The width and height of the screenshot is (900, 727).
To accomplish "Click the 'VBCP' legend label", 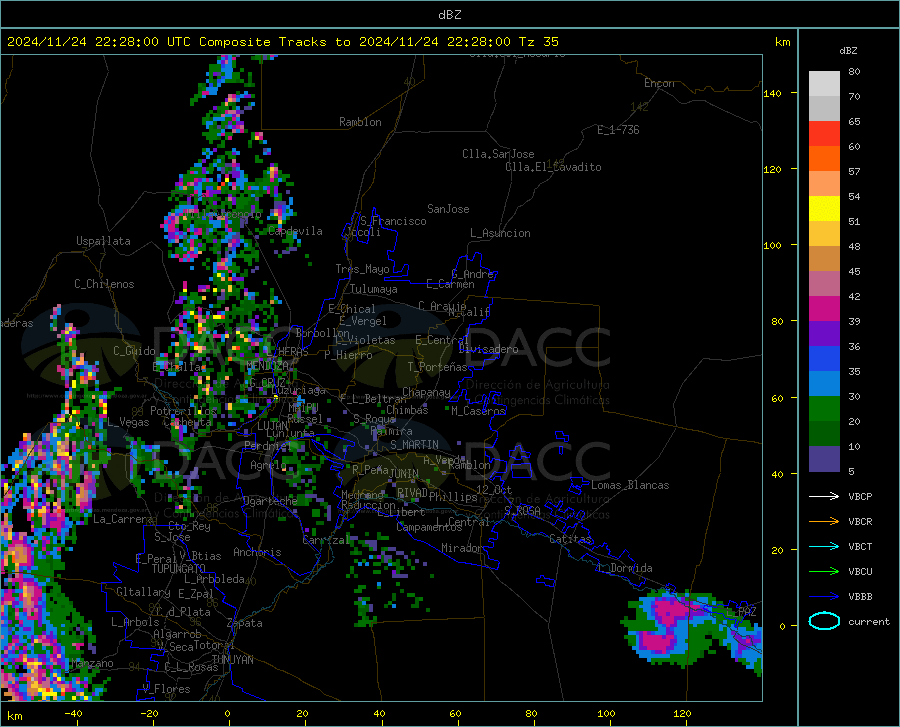I will click(860, 496).
